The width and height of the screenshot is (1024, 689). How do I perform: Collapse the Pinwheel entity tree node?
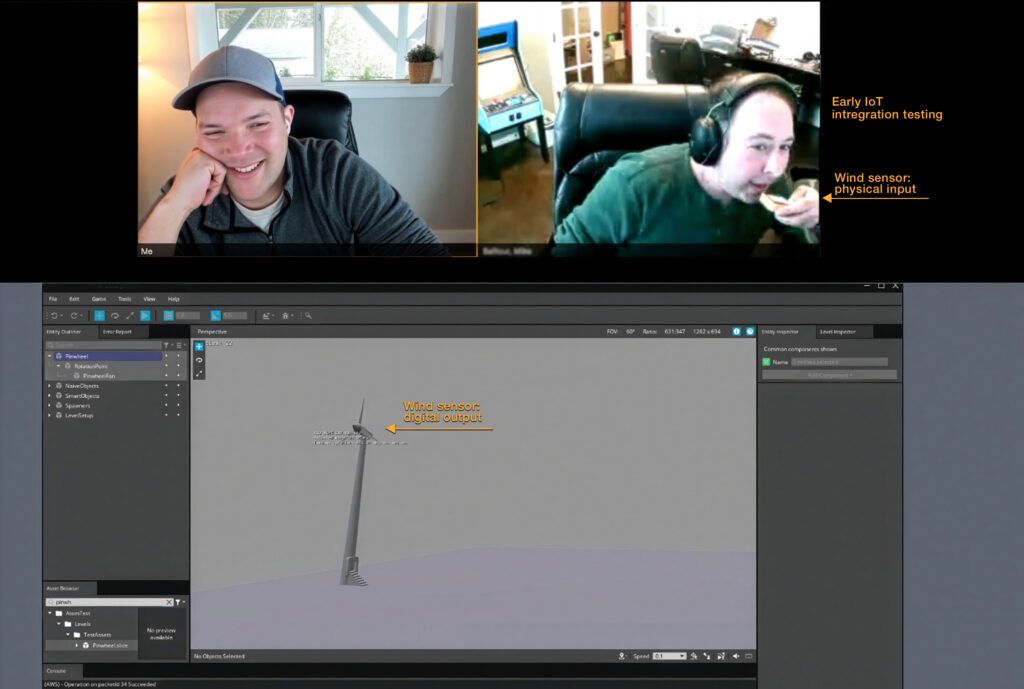click(x=50, y=356)
